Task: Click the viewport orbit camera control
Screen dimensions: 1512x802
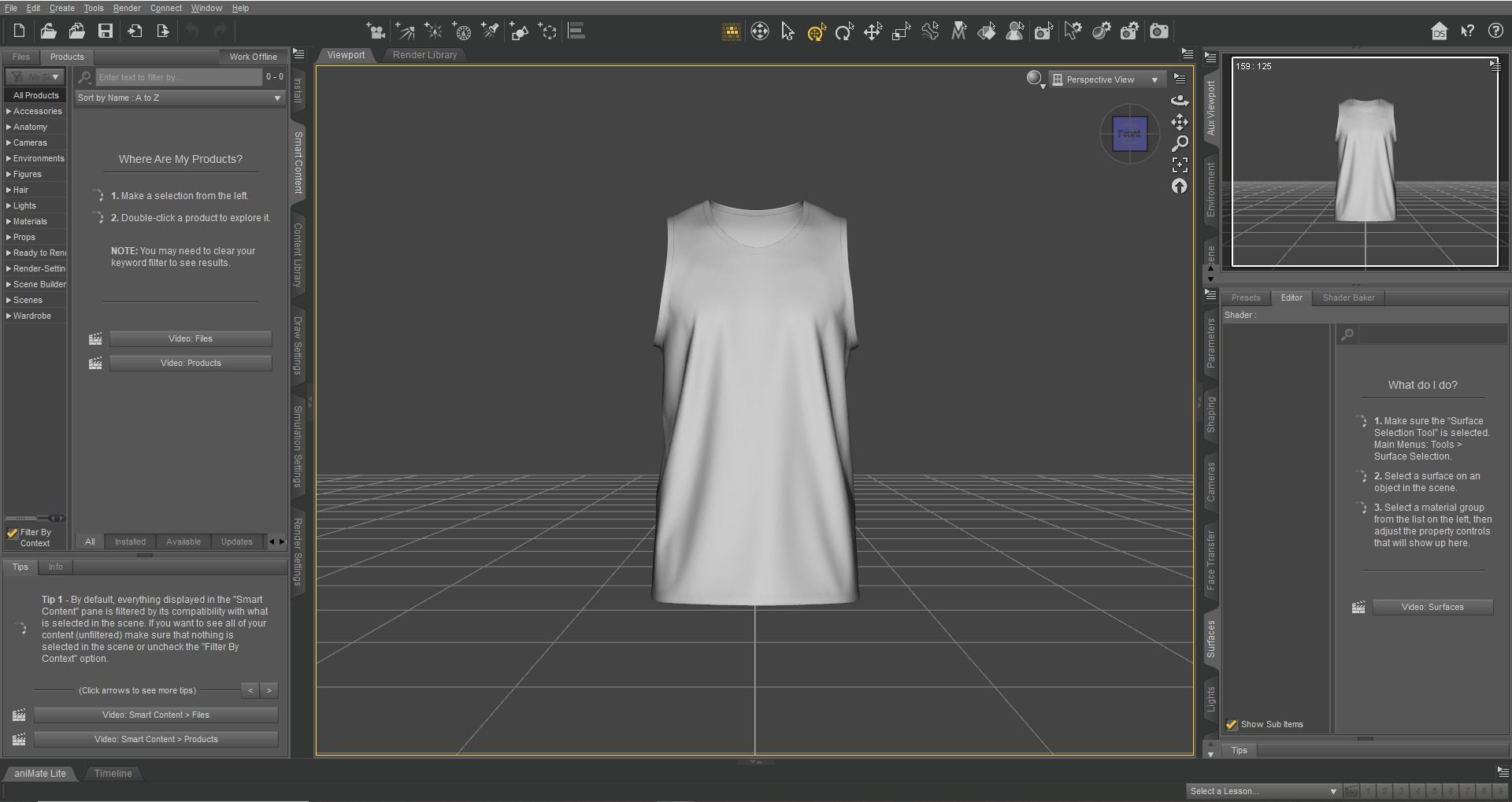Action: pyautogui.click(x=1180, y=100)
